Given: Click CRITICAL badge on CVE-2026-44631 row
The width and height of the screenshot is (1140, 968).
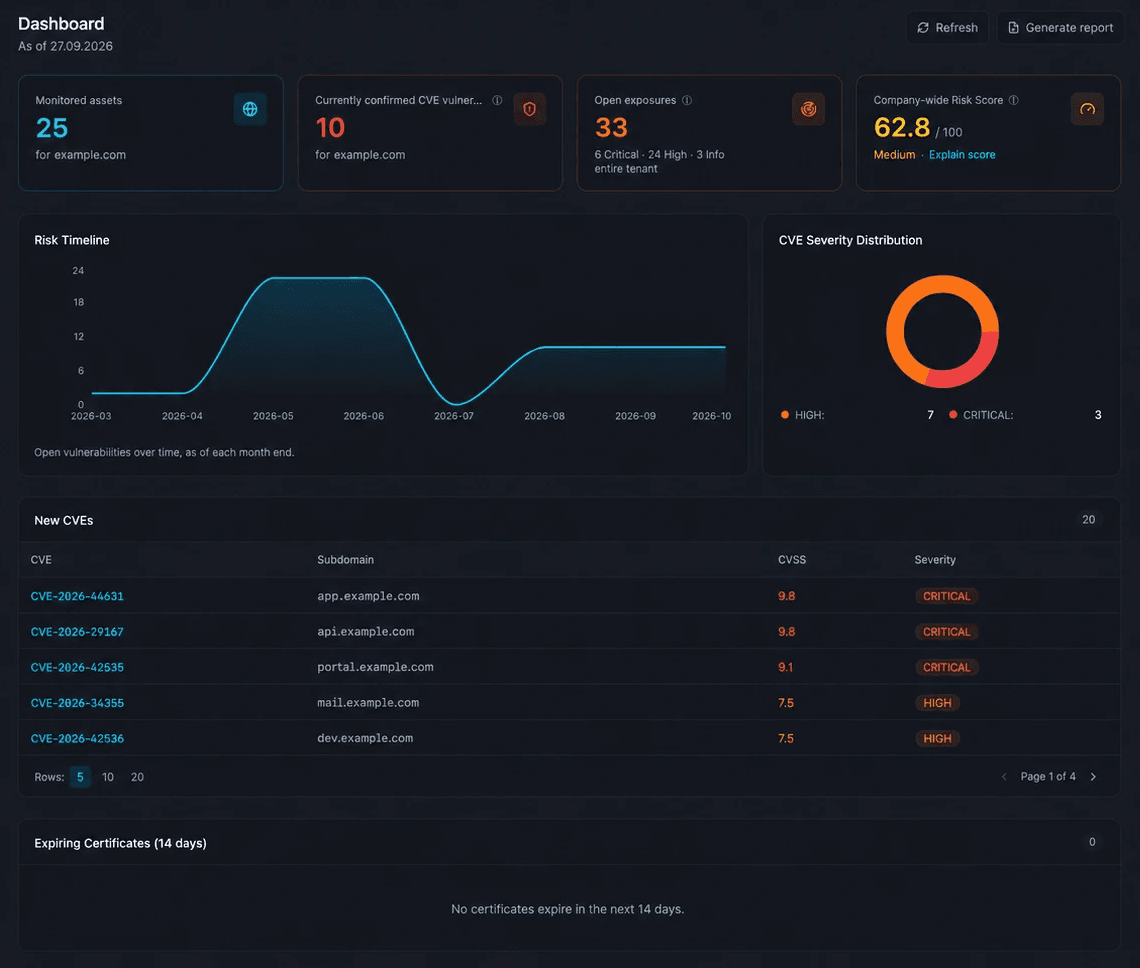Looking at the screenshot, I should click(947, 596).
